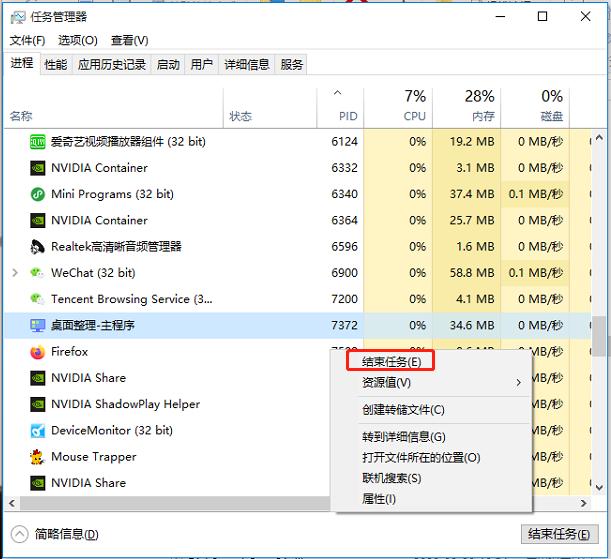Select the DeviceMonitor (32 bit) process name

coord(112,430)
